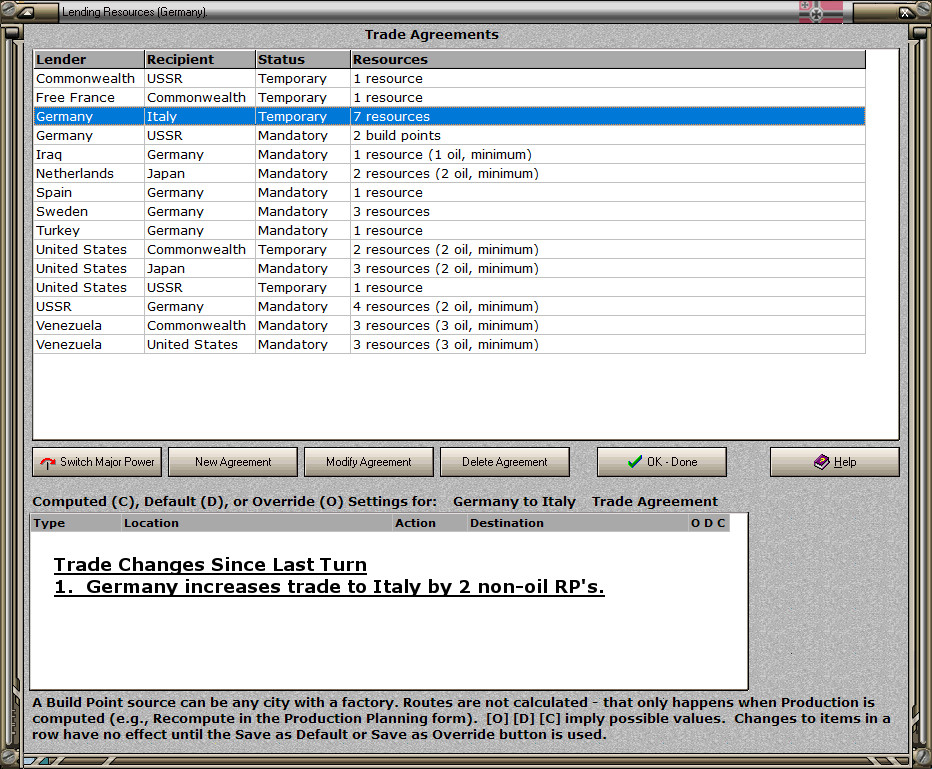Select United States to Commonwealth row
The image size is (932, 769).
(449, 250)
